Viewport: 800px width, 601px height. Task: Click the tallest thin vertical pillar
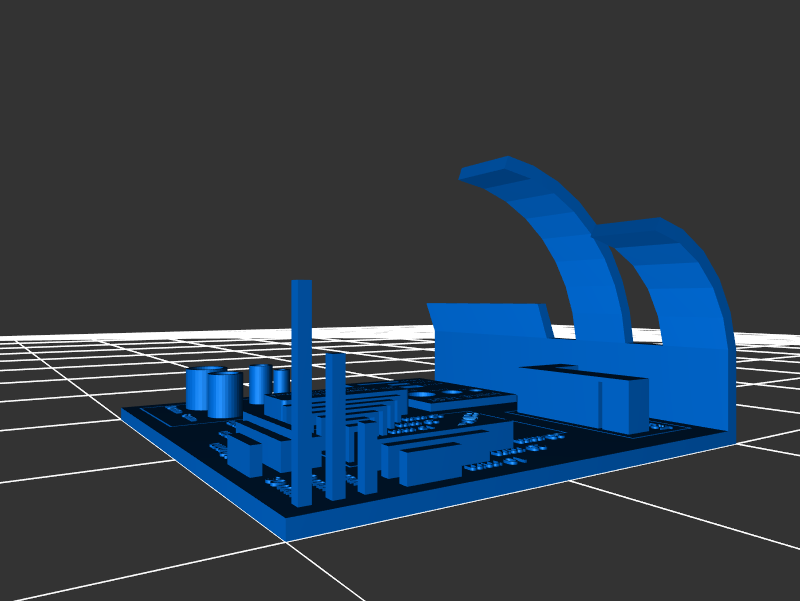301,390
